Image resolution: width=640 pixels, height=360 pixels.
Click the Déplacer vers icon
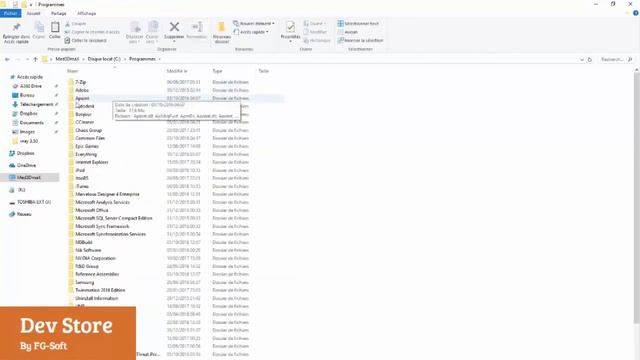135,27
